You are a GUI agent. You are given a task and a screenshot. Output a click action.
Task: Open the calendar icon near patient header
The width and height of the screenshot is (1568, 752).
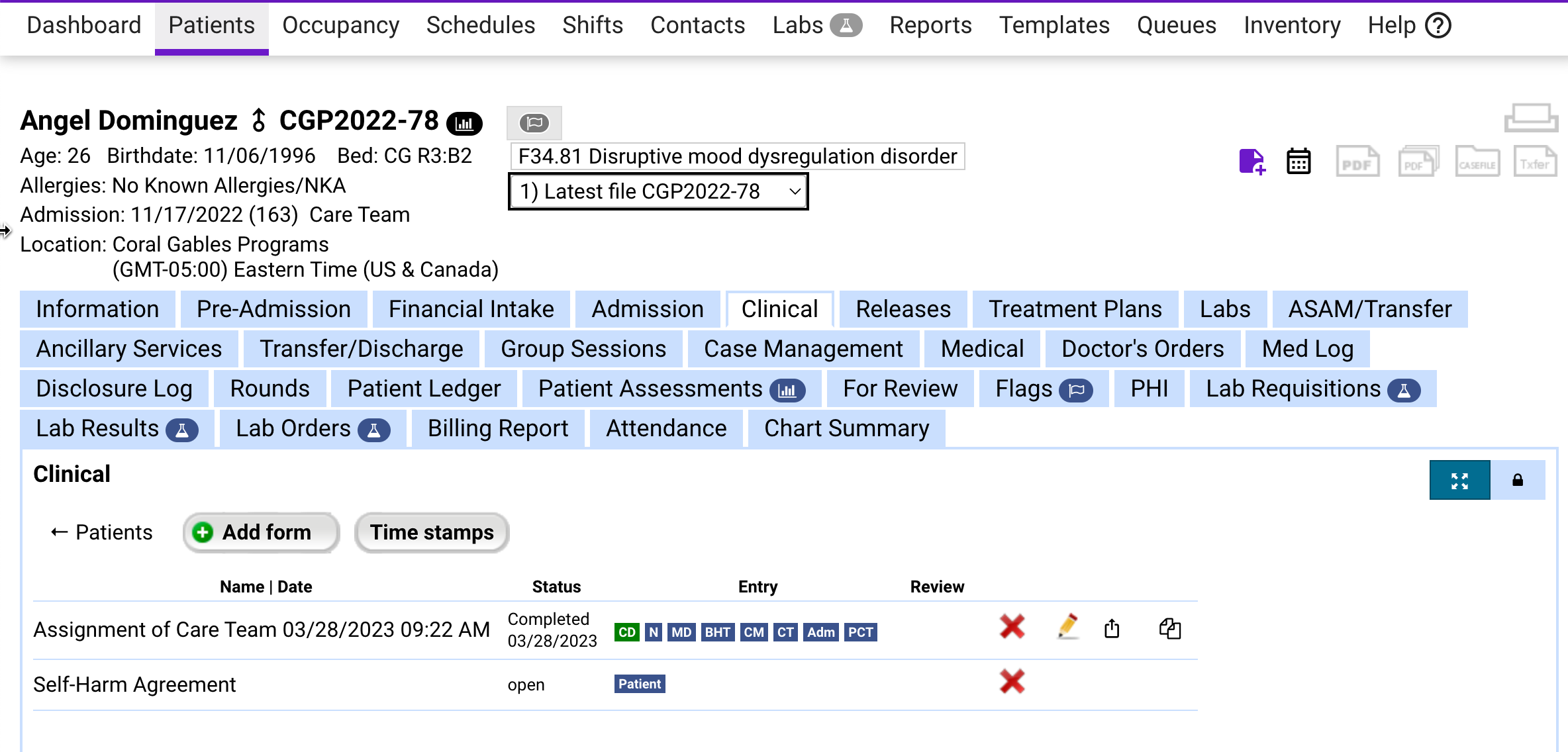point(1298,161)
